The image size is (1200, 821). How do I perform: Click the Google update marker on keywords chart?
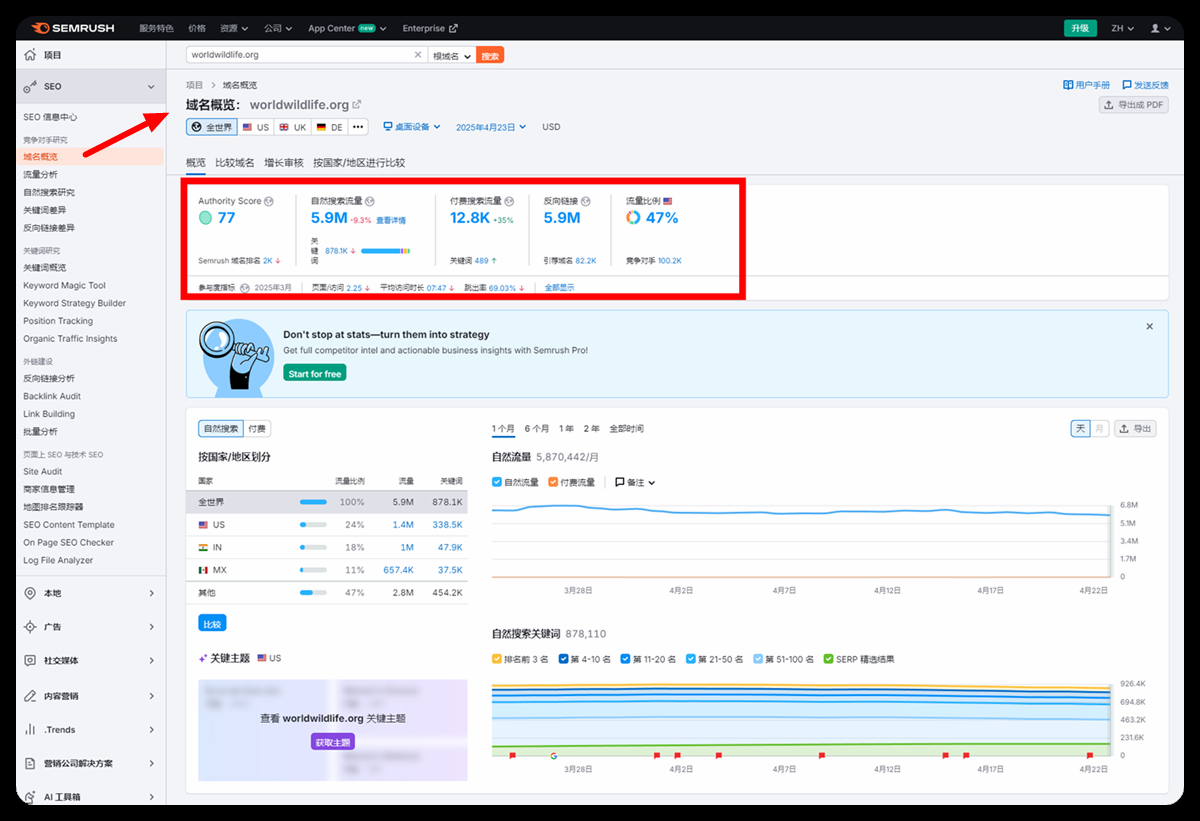tap(553, 756)
